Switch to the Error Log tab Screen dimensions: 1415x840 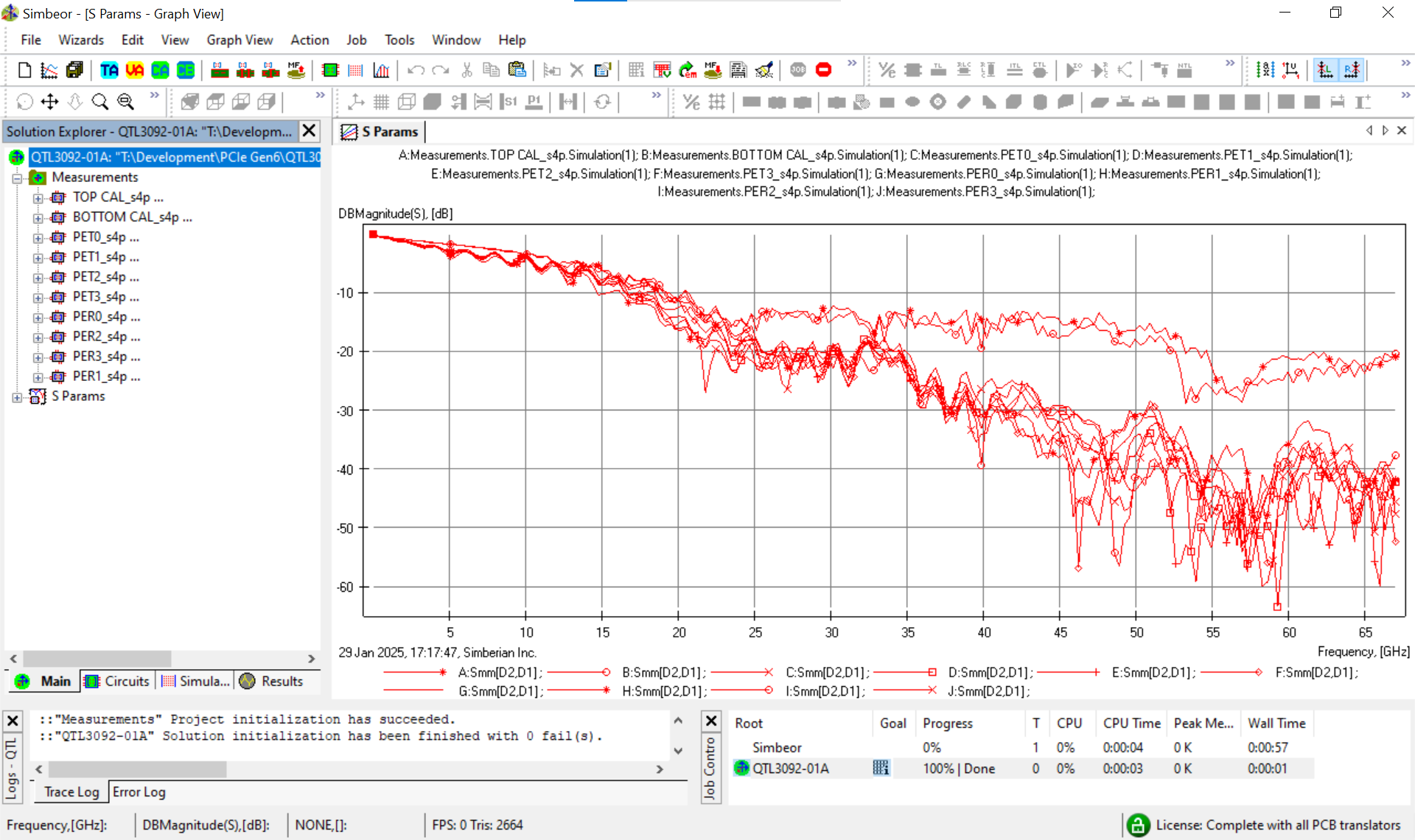139,791
